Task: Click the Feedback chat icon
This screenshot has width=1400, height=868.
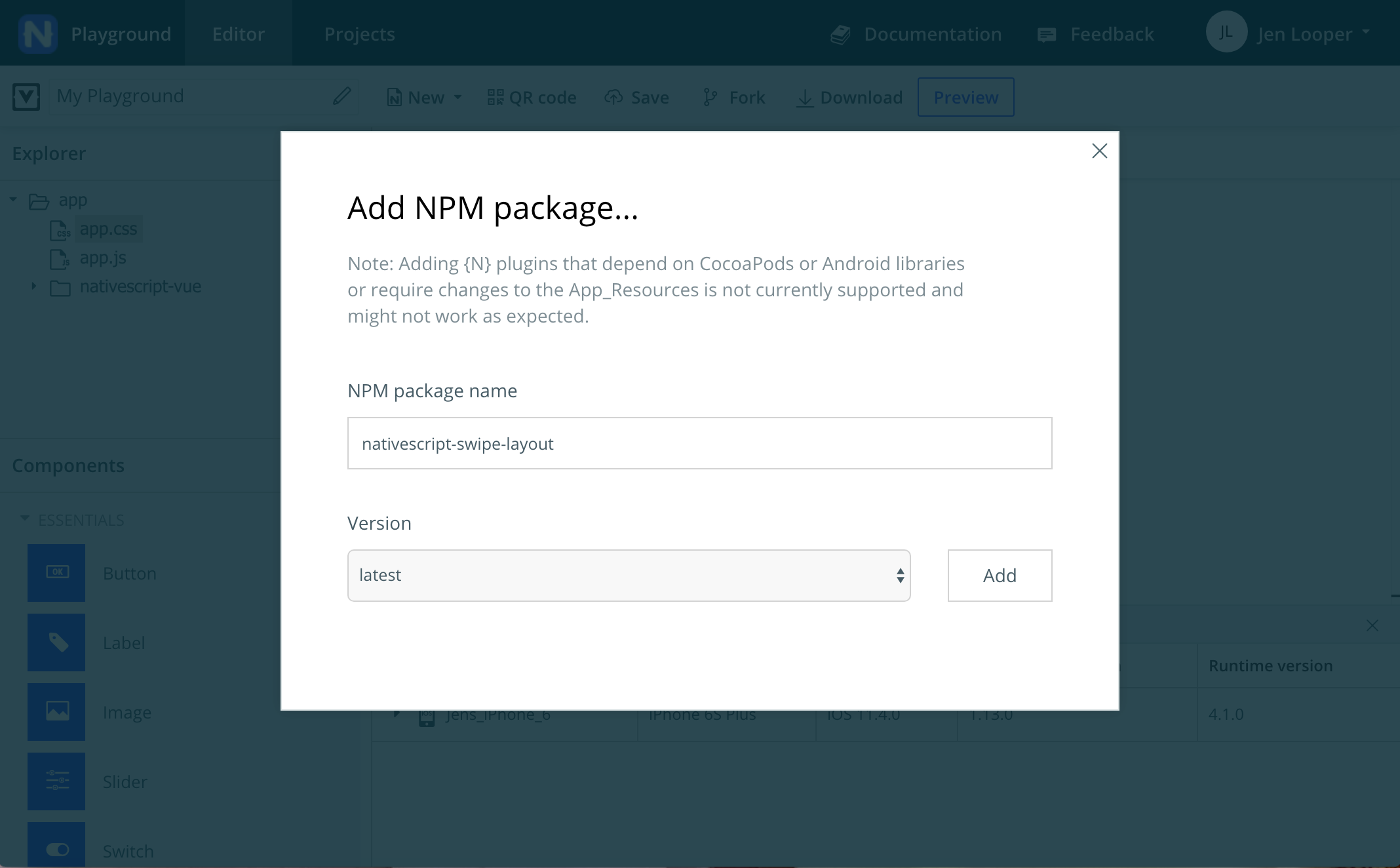Action: (1047, 35)
